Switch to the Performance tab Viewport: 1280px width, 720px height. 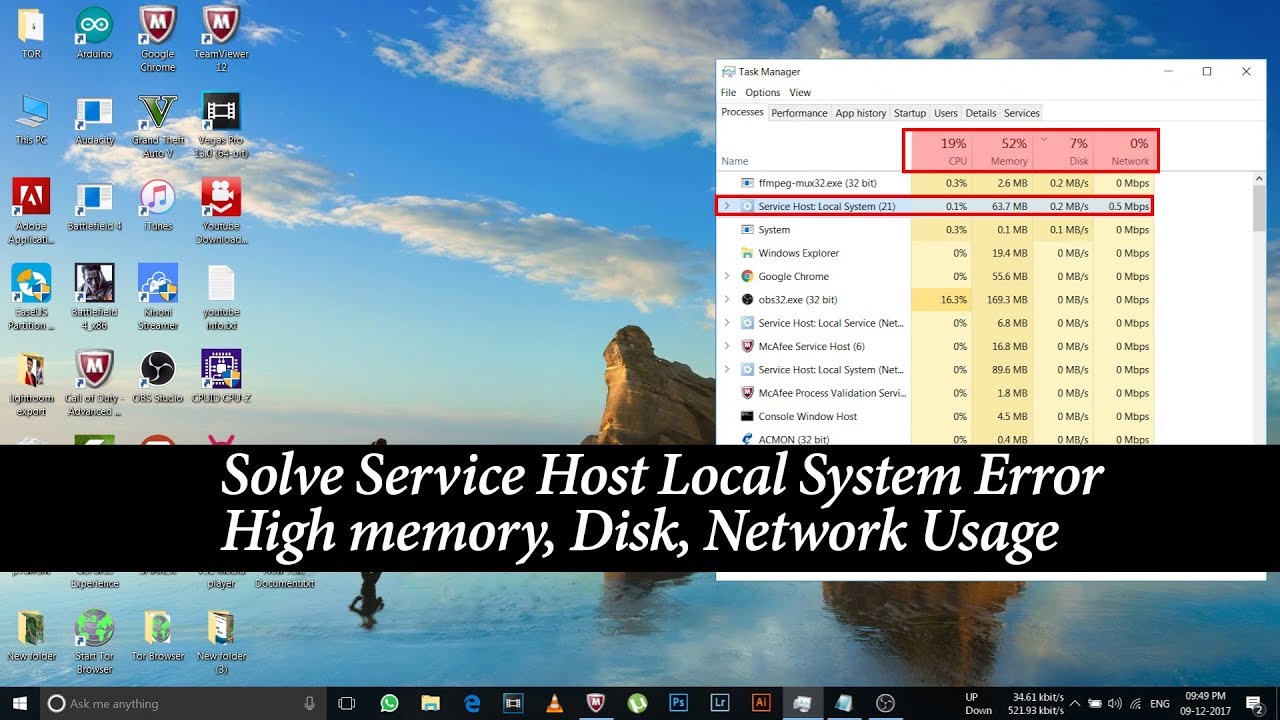coord(799,113)
